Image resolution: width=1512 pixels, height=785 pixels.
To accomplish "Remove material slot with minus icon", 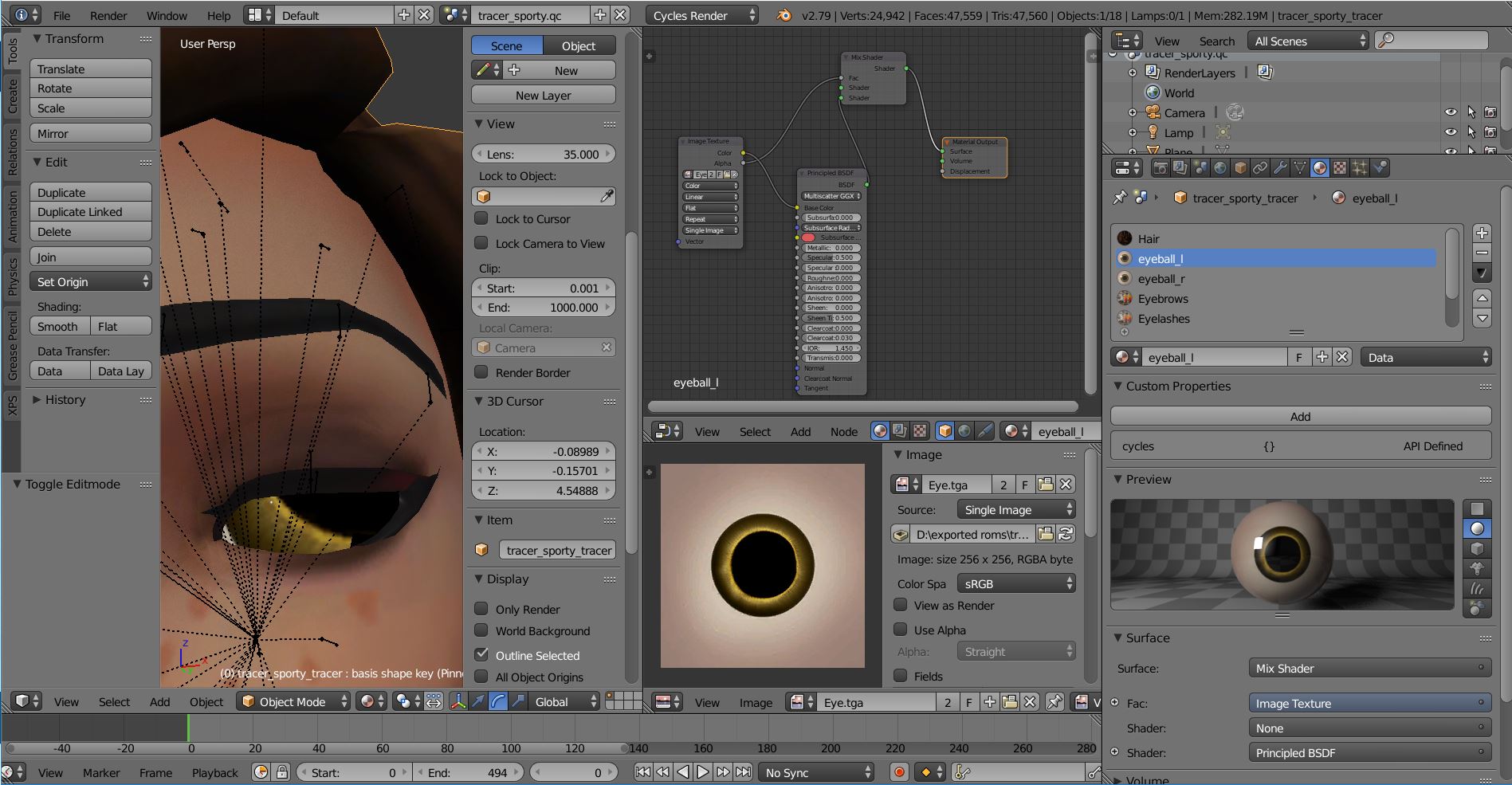I will tap(1482, 253).
